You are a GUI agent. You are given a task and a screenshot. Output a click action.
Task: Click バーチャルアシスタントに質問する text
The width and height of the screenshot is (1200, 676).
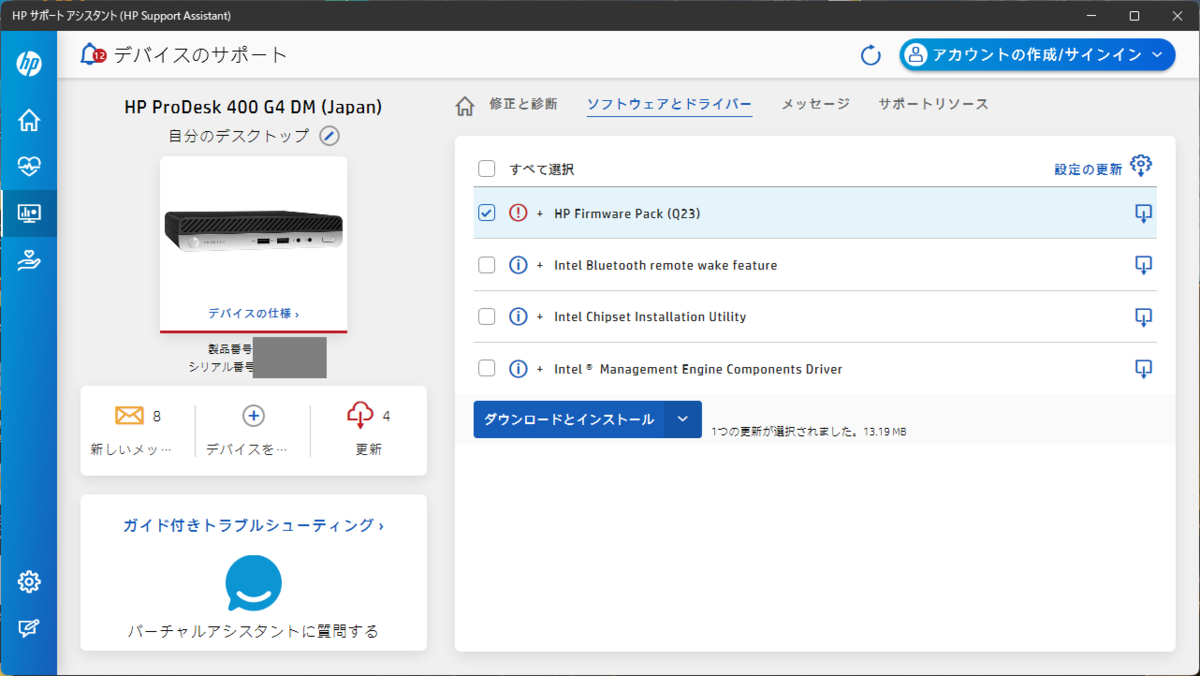[x=253, y=631]
